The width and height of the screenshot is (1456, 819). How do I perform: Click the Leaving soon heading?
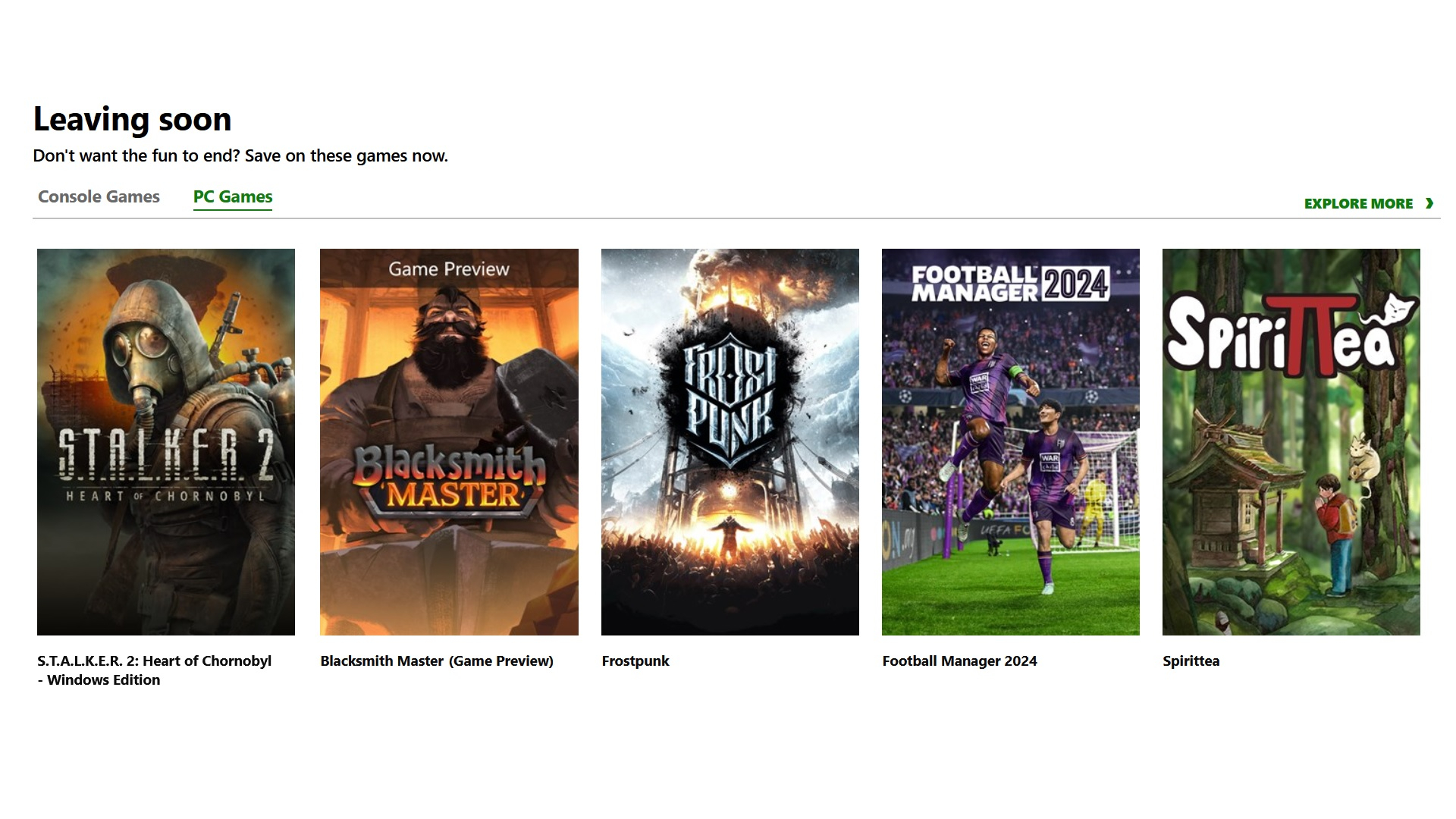(132, 120)
